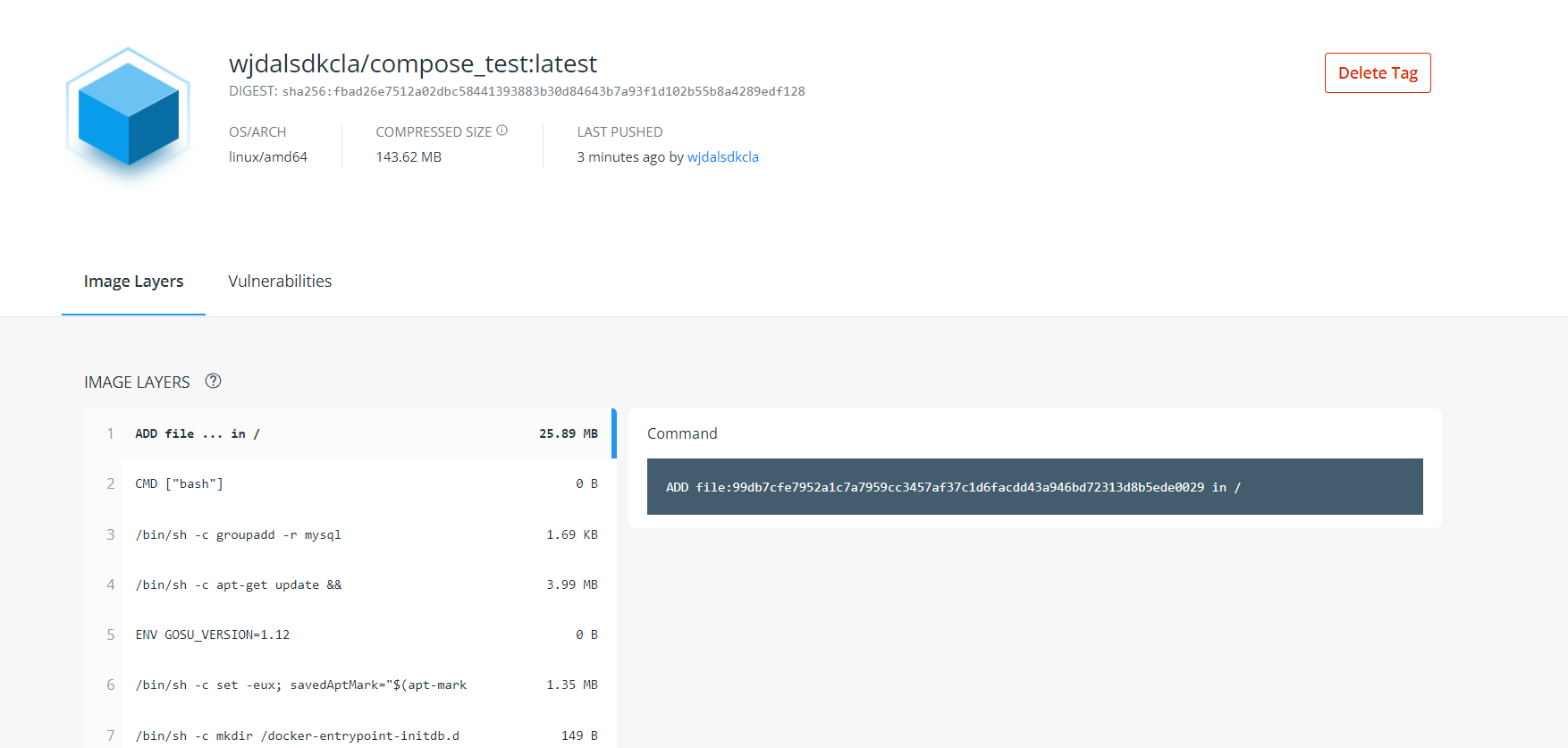Click the OS/ARCH label
1568x748 pixels.
point(257,131)
